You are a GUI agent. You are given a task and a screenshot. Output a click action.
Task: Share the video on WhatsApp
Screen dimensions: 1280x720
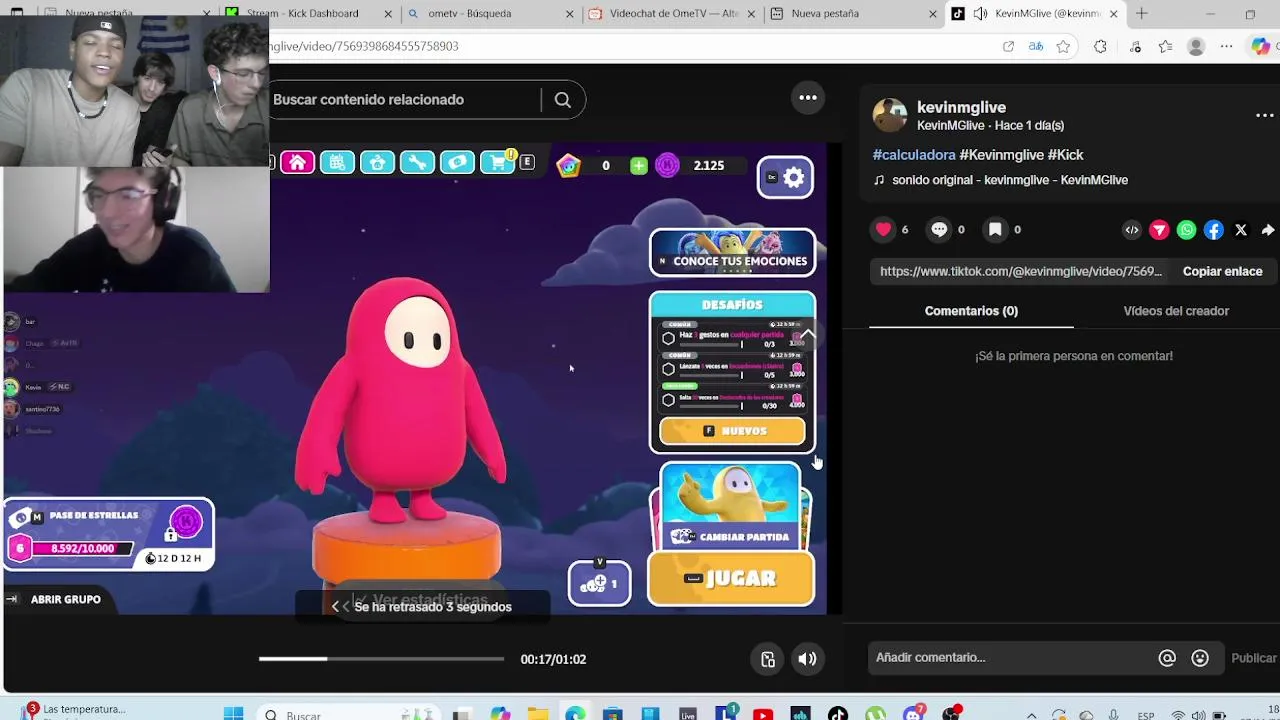click(1186, 230)
